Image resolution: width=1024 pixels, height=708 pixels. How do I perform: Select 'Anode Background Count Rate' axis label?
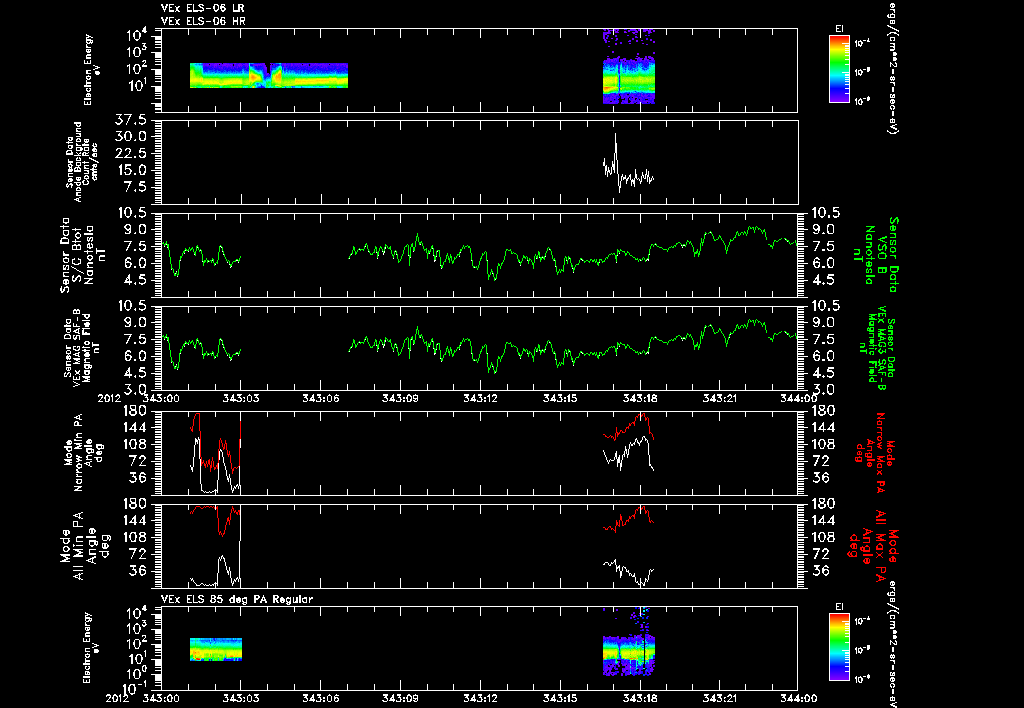pyautogui.click(x=82, y=162)
